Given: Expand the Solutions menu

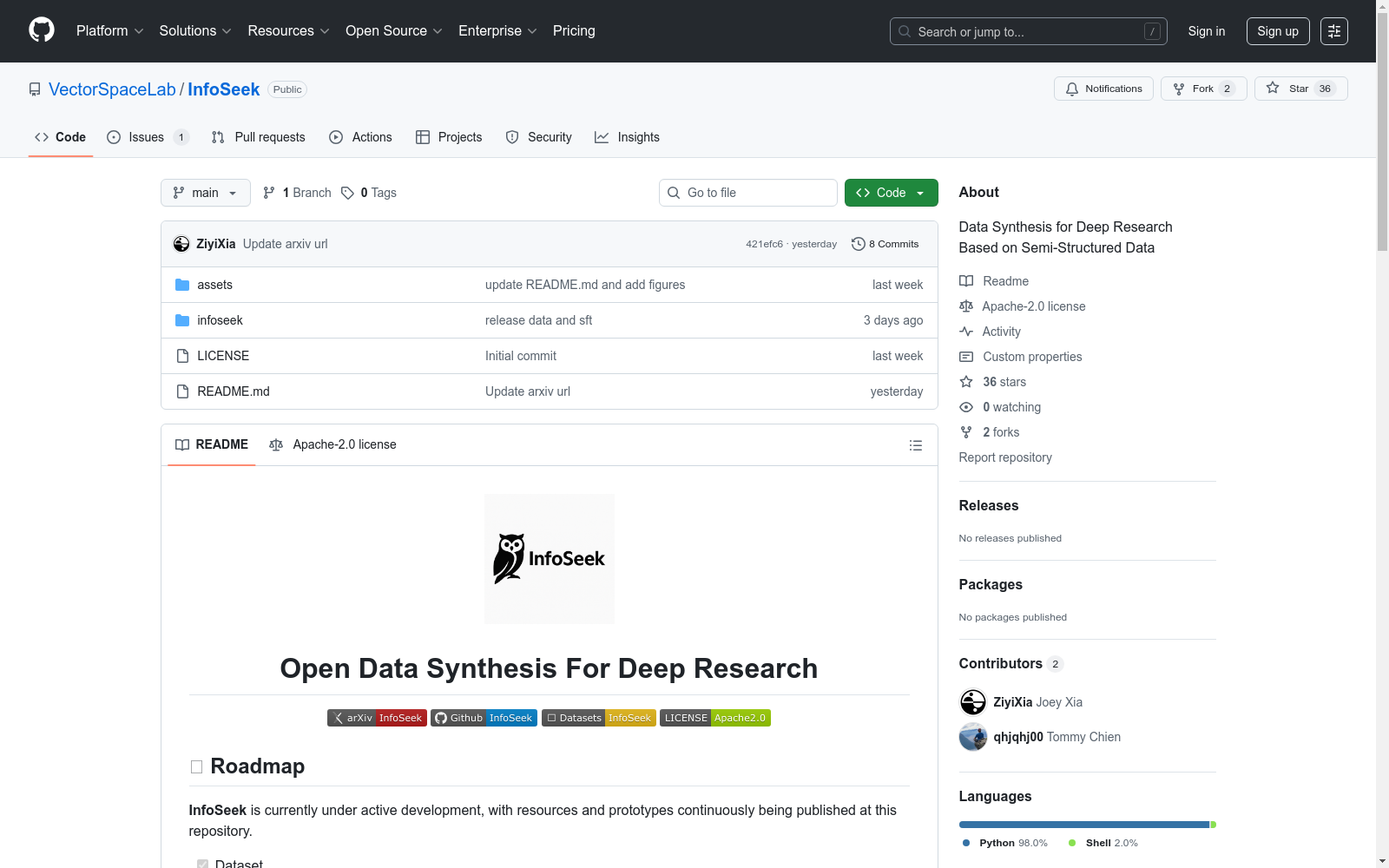Looking at the screenshot, I should [x=195, y=31].
